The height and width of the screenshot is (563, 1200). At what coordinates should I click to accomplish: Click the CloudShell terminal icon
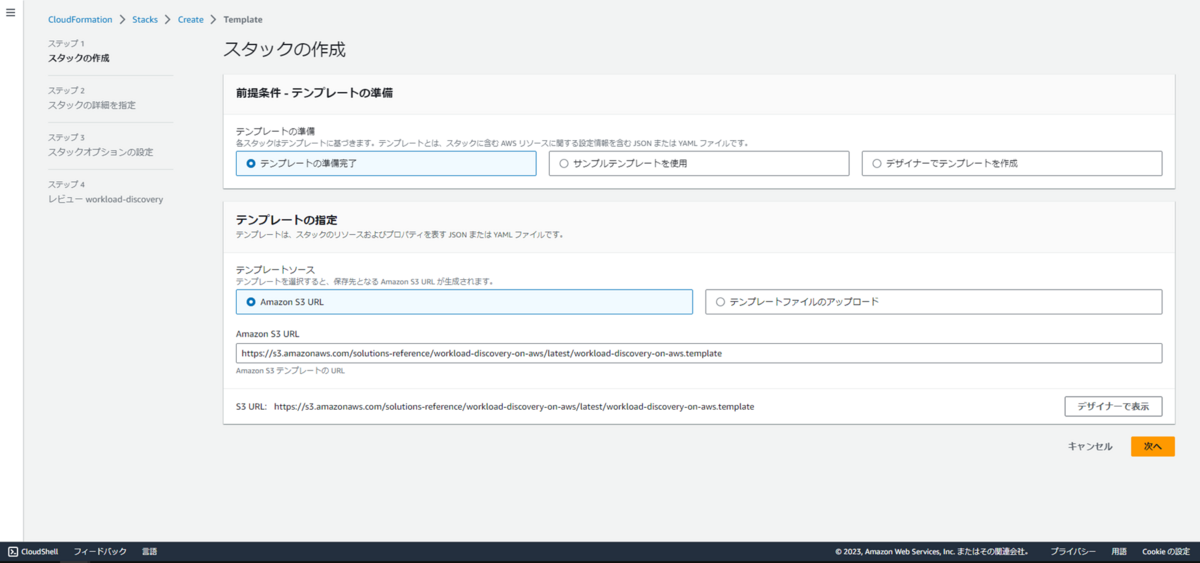[13, 552]
